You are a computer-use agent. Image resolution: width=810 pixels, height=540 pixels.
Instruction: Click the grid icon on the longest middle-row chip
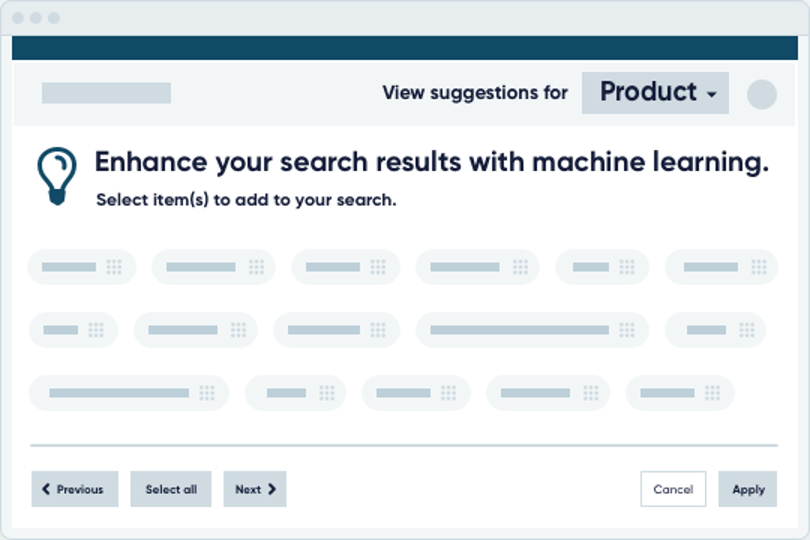coord(627,330)
